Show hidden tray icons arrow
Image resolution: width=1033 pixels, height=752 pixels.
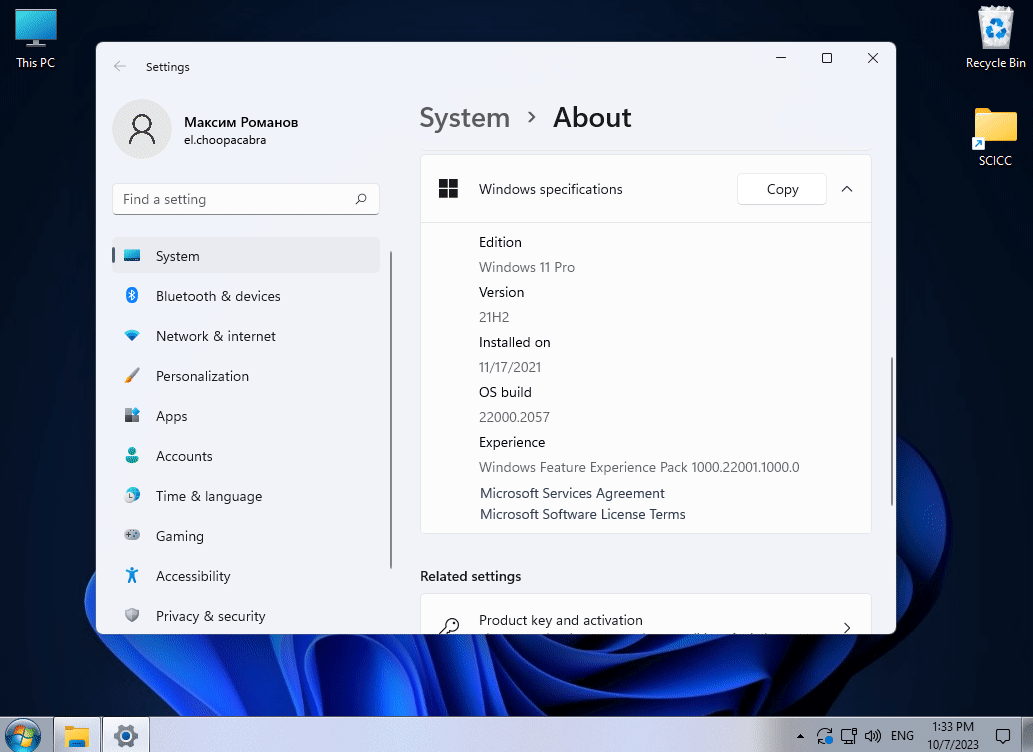800,736
